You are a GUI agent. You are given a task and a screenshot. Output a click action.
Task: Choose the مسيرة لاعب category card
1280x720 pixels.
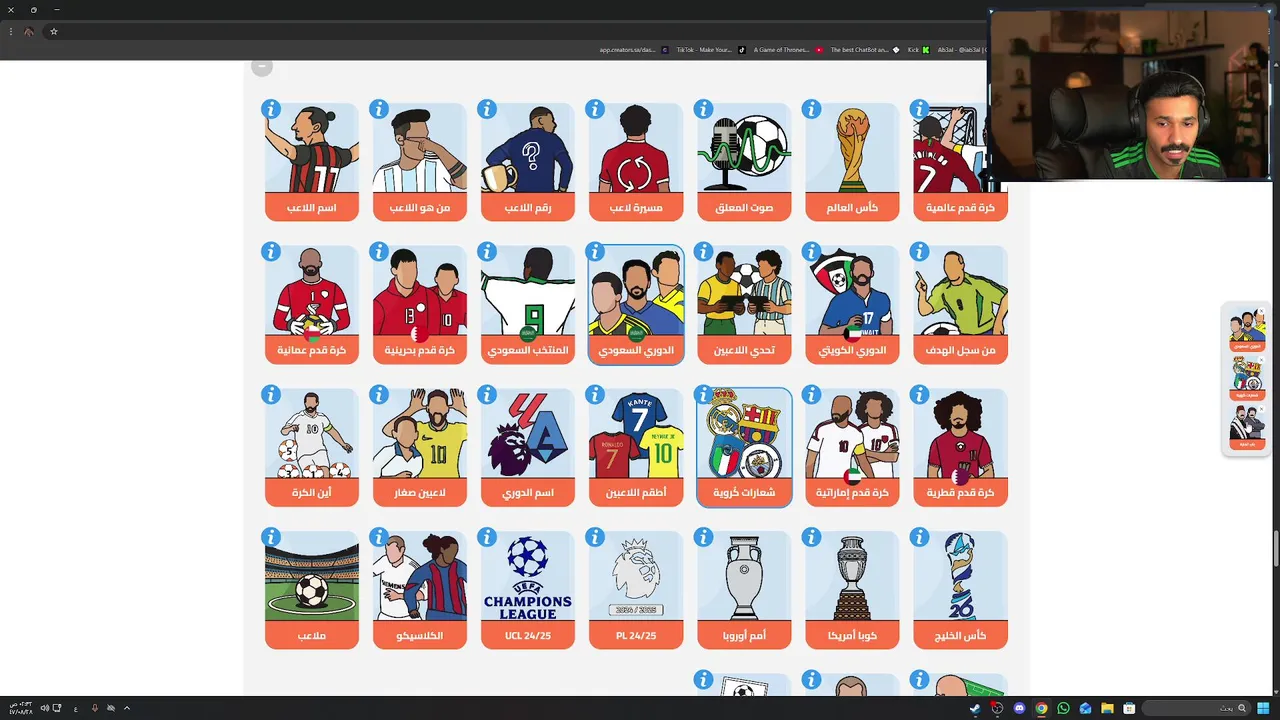pos(636,162)
